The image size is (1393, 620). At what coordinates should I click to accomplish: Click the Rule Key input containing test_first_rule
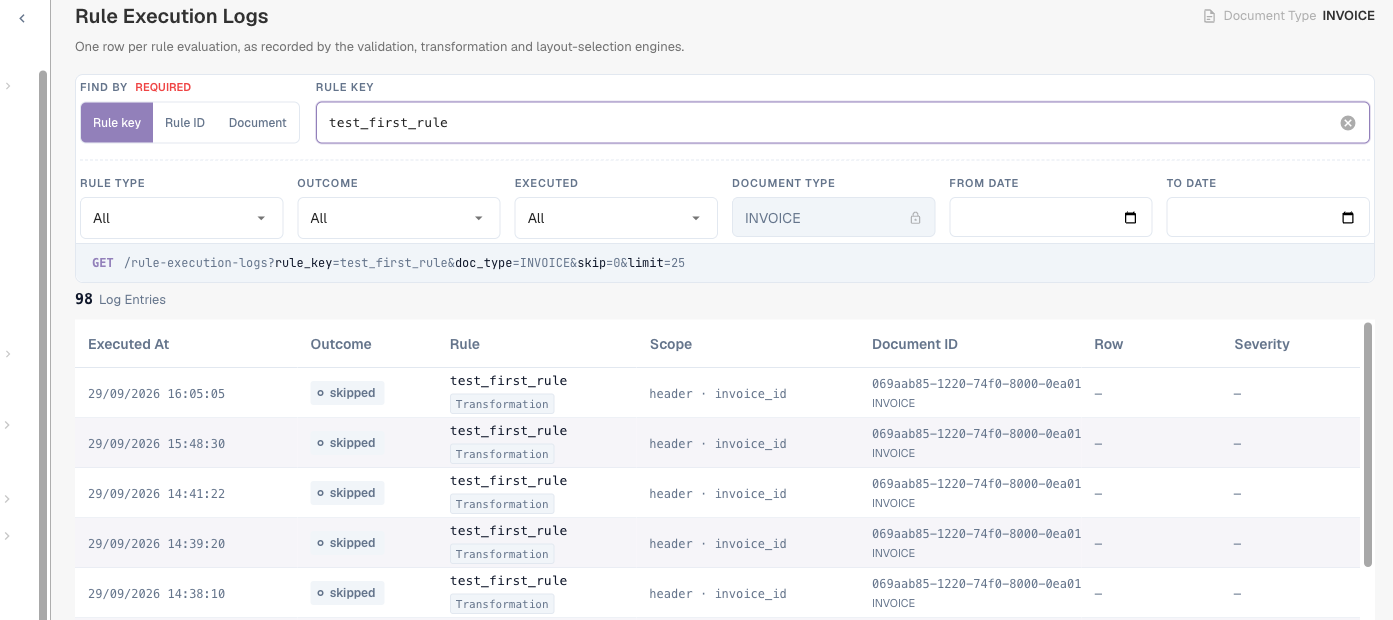[843, 123]
